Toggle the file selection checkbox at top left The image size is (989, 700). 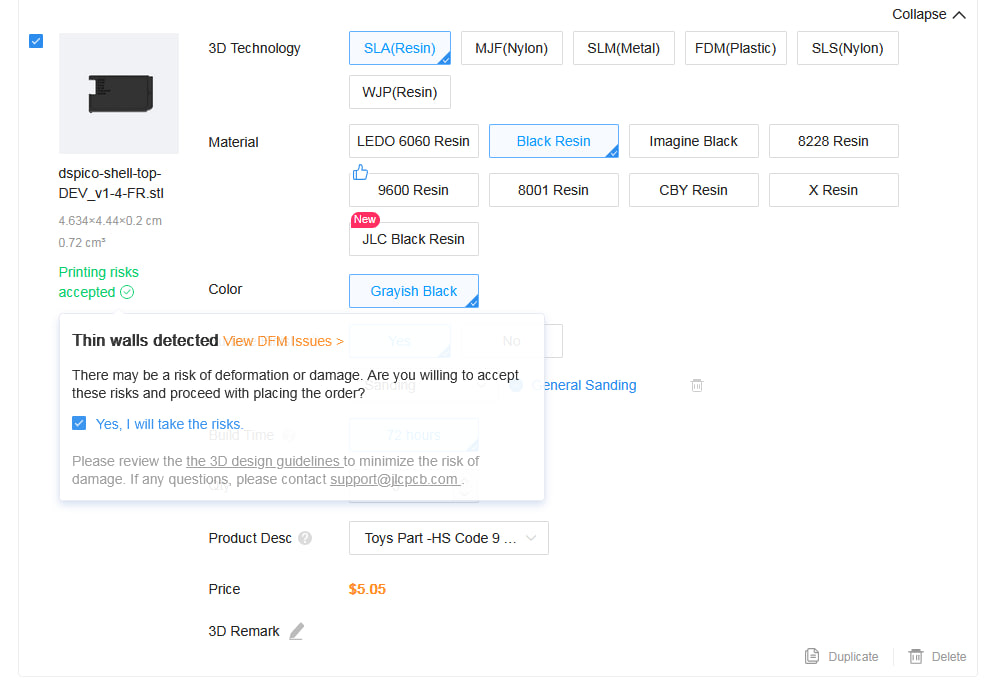tap(36, 41)
